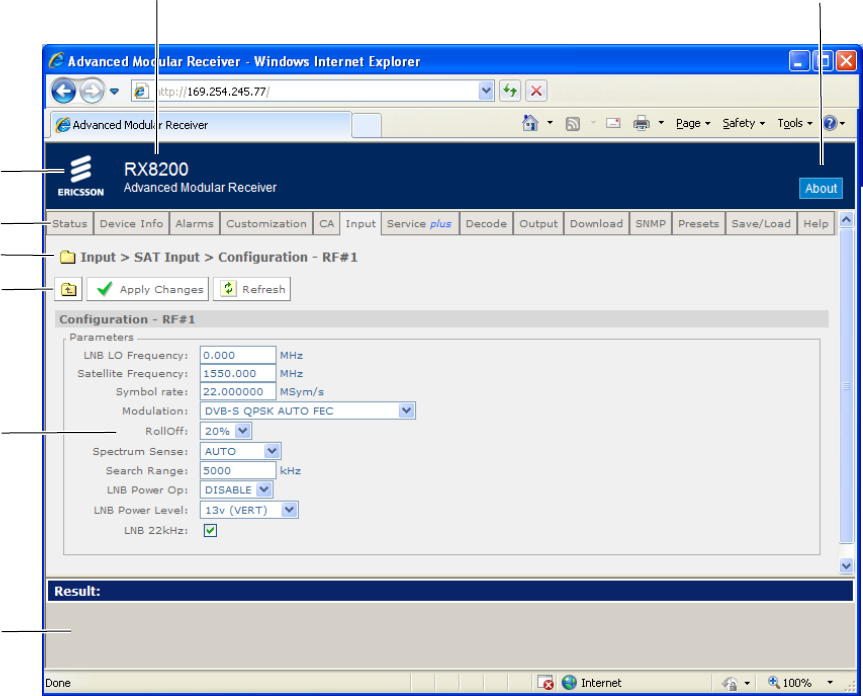863x696 pixels.
Task: Switch to the Device Info tab
Action: [x=131, y=223]
